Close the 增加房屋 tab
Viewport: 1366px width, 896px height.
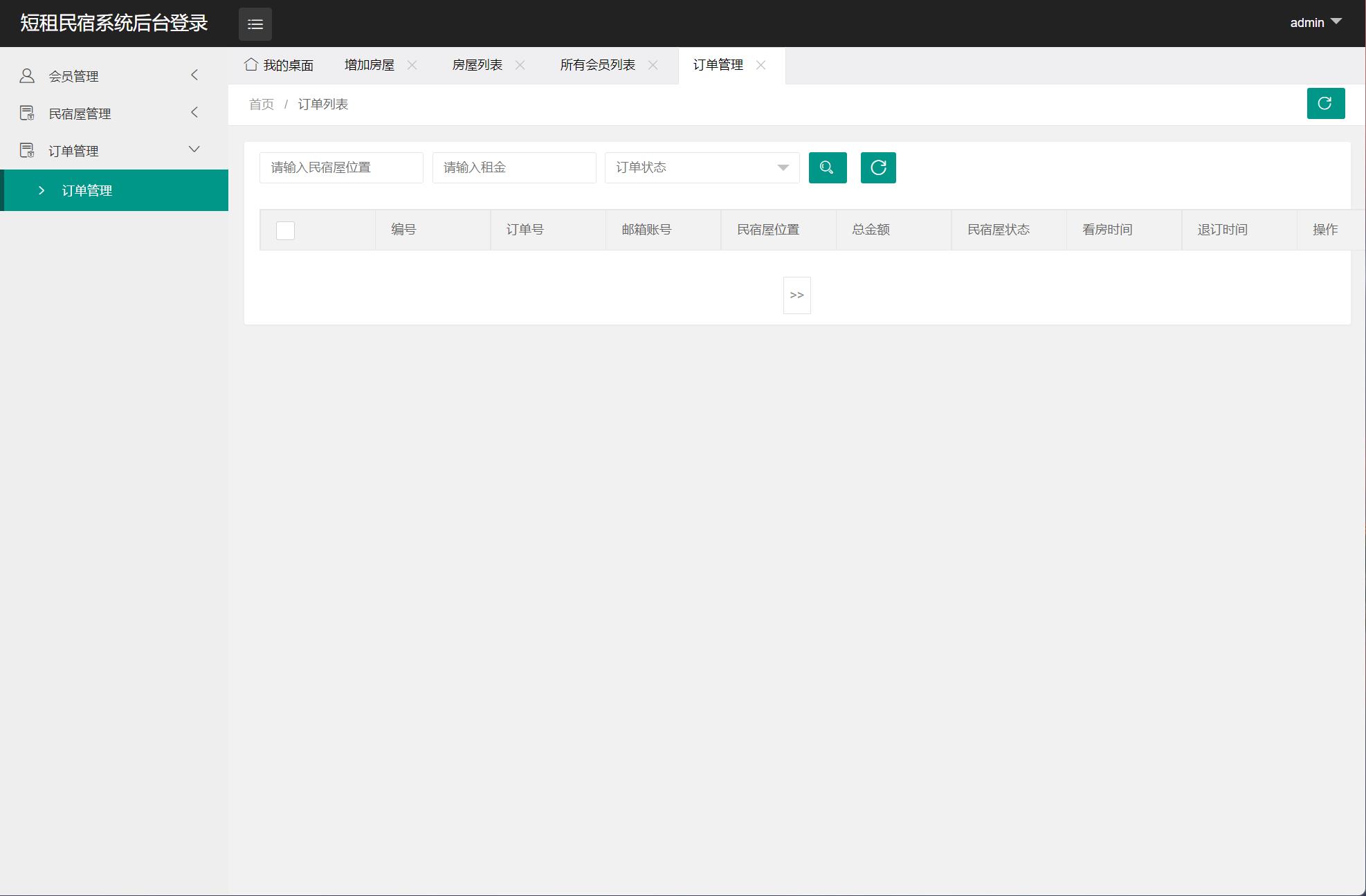click(412, 65)
